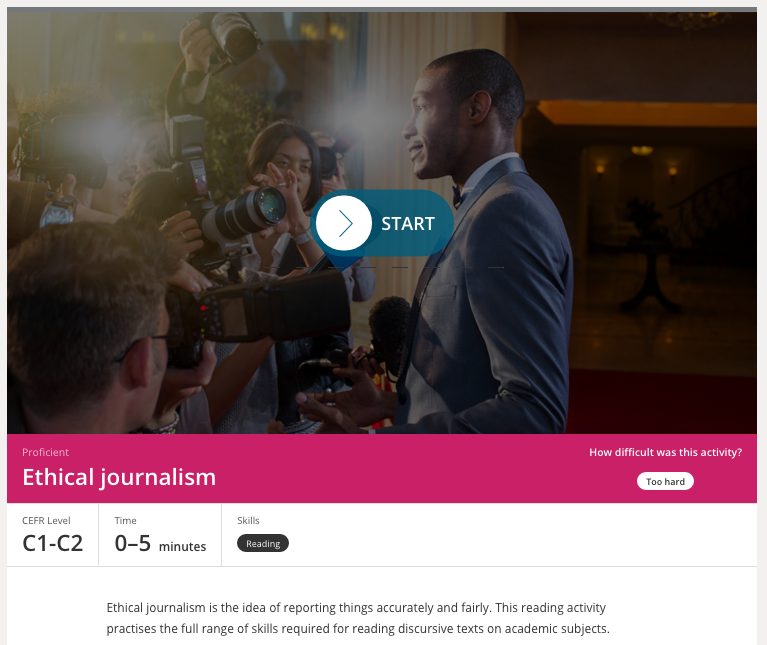Click the glasses-wearing photographer's head in the photo
Screen dimensions: 767x645
tap(86, 318)
